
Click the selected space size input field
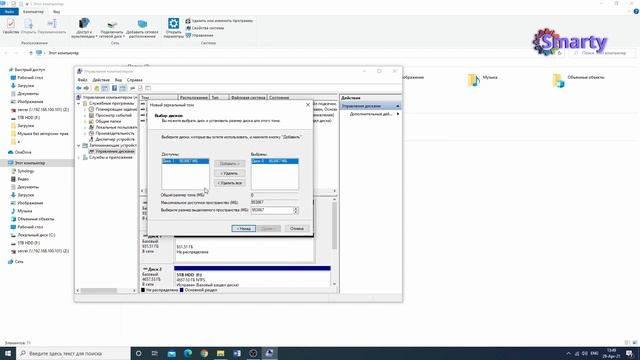click(272, 210)
